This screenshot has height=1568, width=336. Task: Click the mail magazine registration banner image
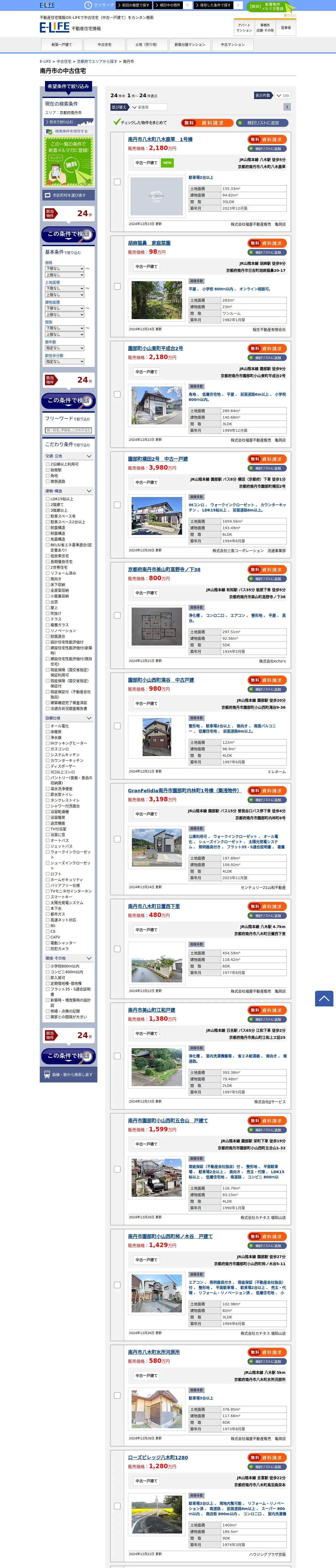[x=68, y=161]
